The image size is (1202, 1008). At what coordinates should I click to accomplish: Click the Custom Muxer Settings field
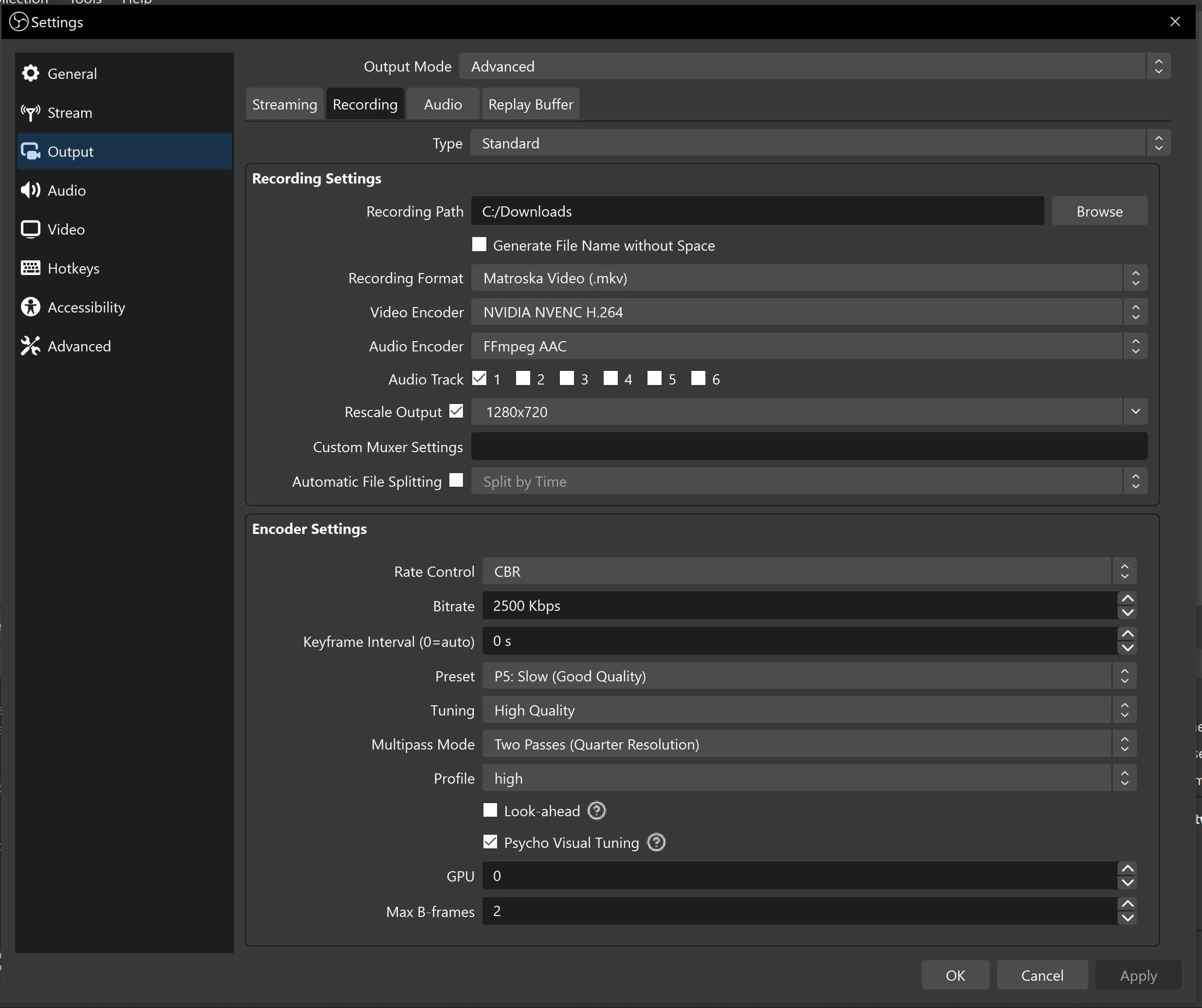coord(809,446)
